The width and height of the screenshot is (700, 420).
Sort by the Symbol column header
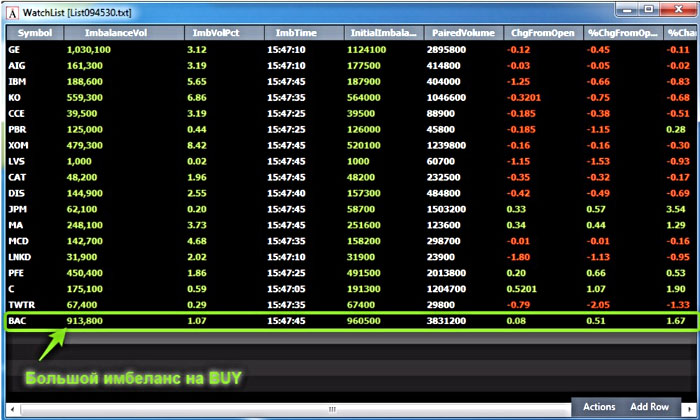coord(35,33)
